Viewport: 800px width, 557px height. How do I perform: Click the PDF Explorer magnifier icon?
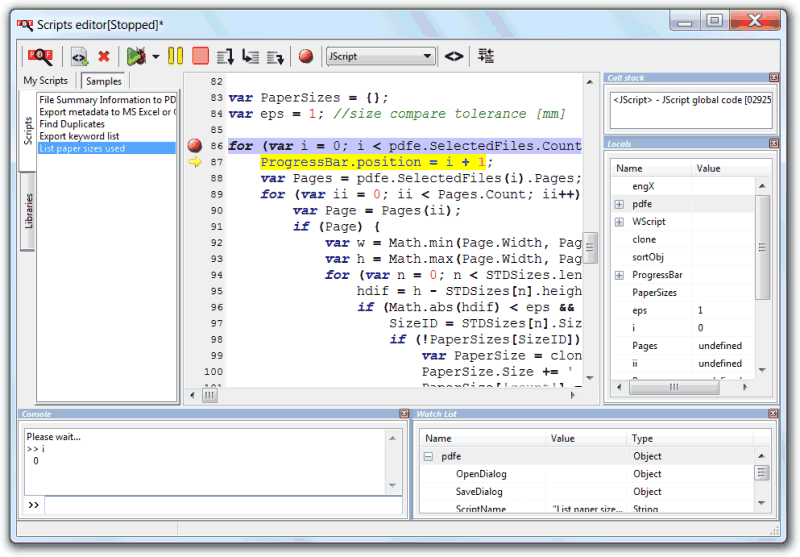click(40, 56)
